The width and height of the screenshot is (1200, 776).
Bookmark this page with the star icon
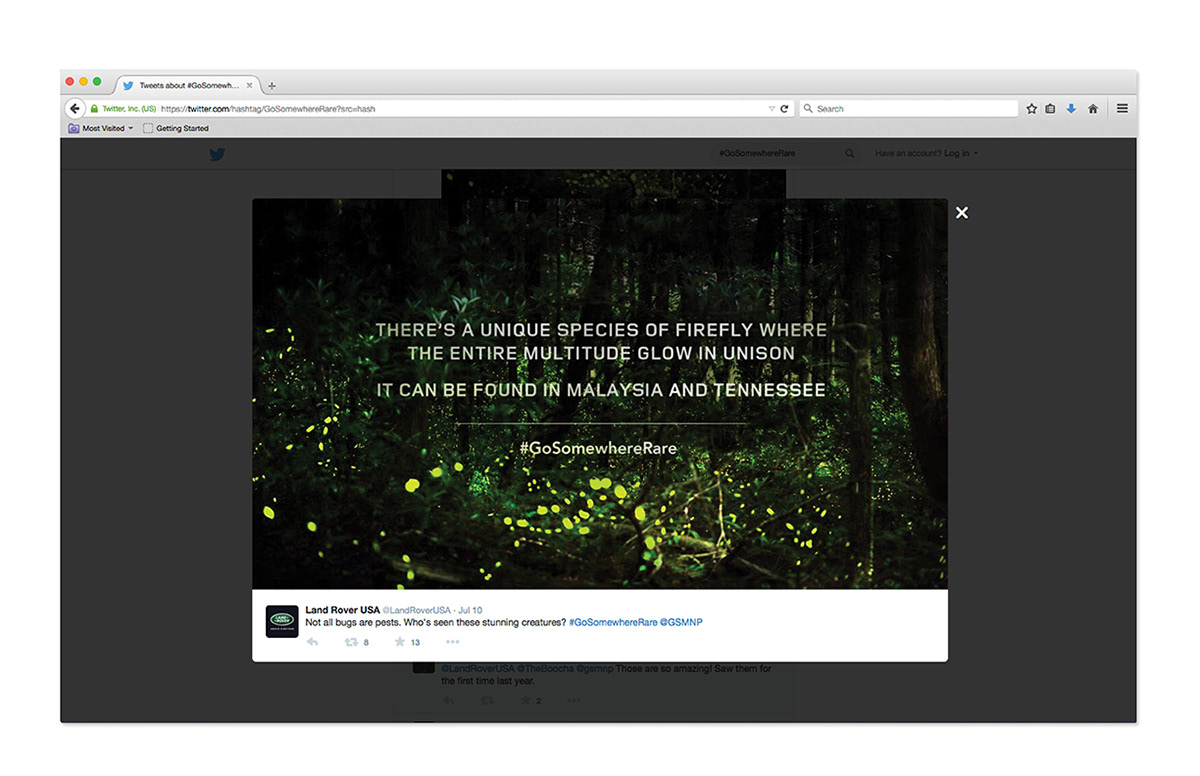1031,108
